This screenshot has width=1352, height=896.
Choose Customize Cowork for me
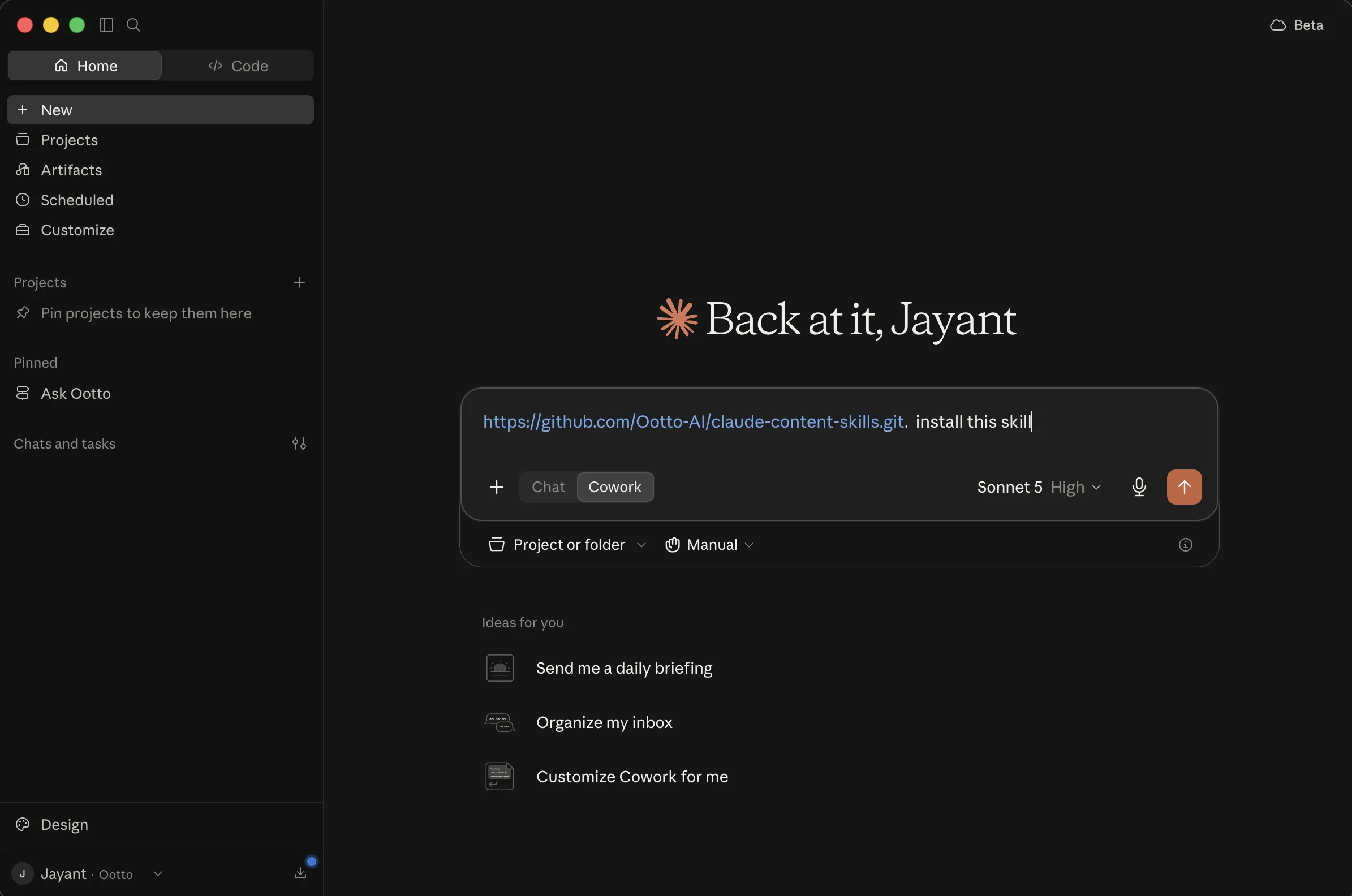pos(632,777)
